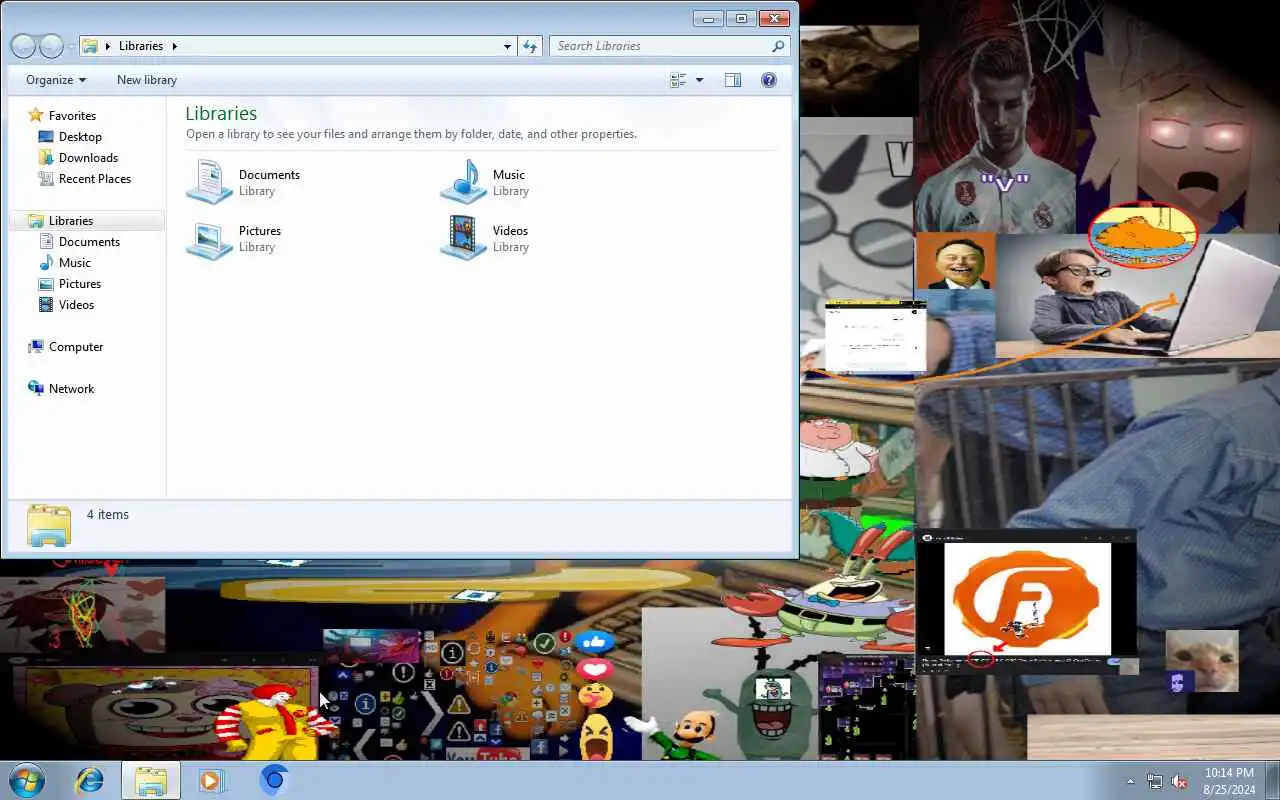Image resolution: width=1280 pixels, height=800 pixels.
Task: Click Windows Explorer taskbar button
Action: click(151, 780)
